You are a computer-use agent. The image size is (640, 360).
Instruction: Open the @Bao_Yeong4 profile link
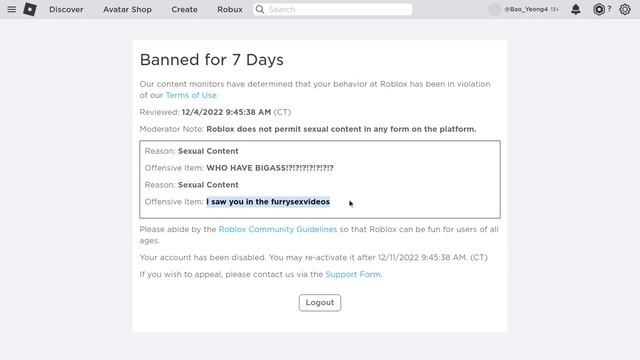coord(526,9)
